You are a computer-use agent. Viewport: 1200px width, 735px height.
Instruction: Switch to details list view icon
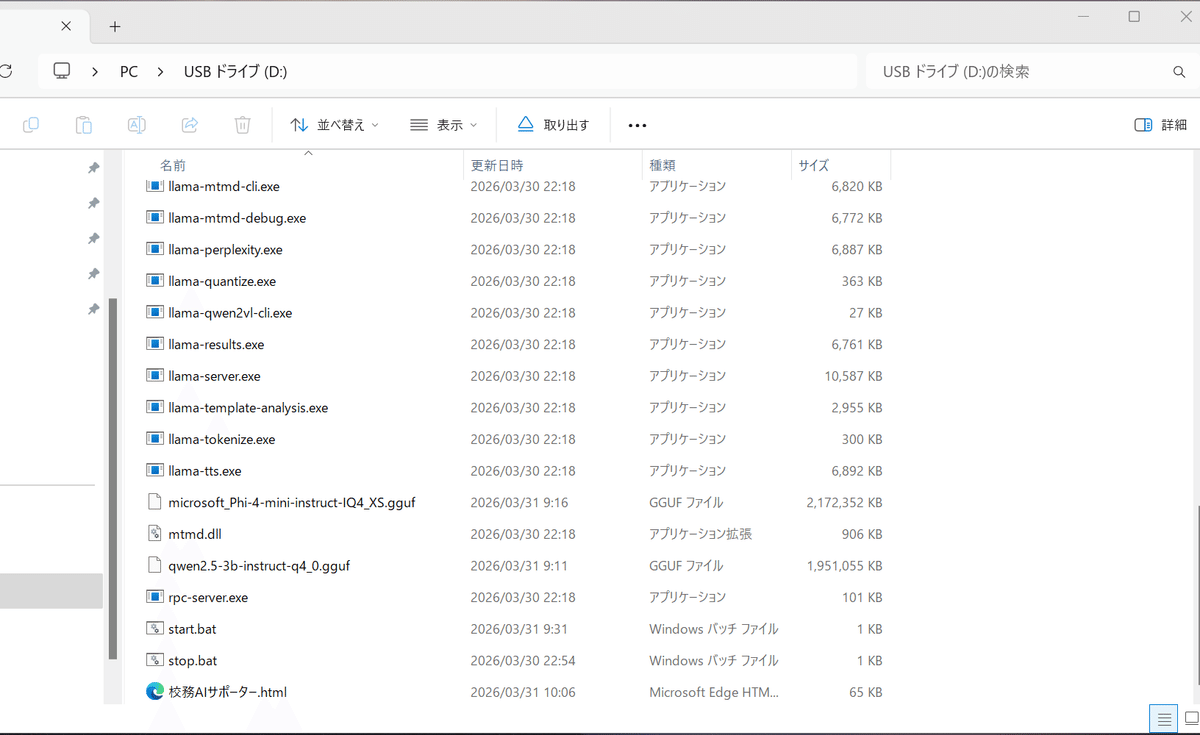[x=1162, y=719]
